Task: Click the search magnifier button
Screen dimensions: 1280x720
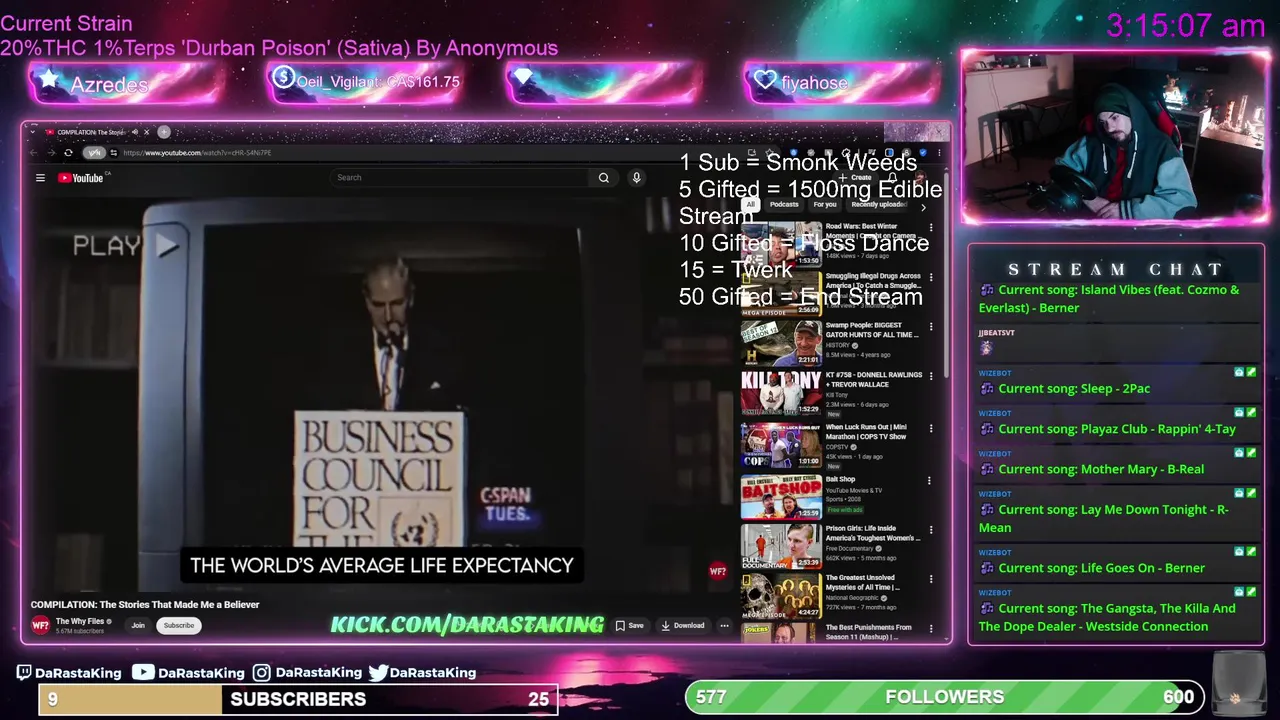Action: tap(604, 178)
